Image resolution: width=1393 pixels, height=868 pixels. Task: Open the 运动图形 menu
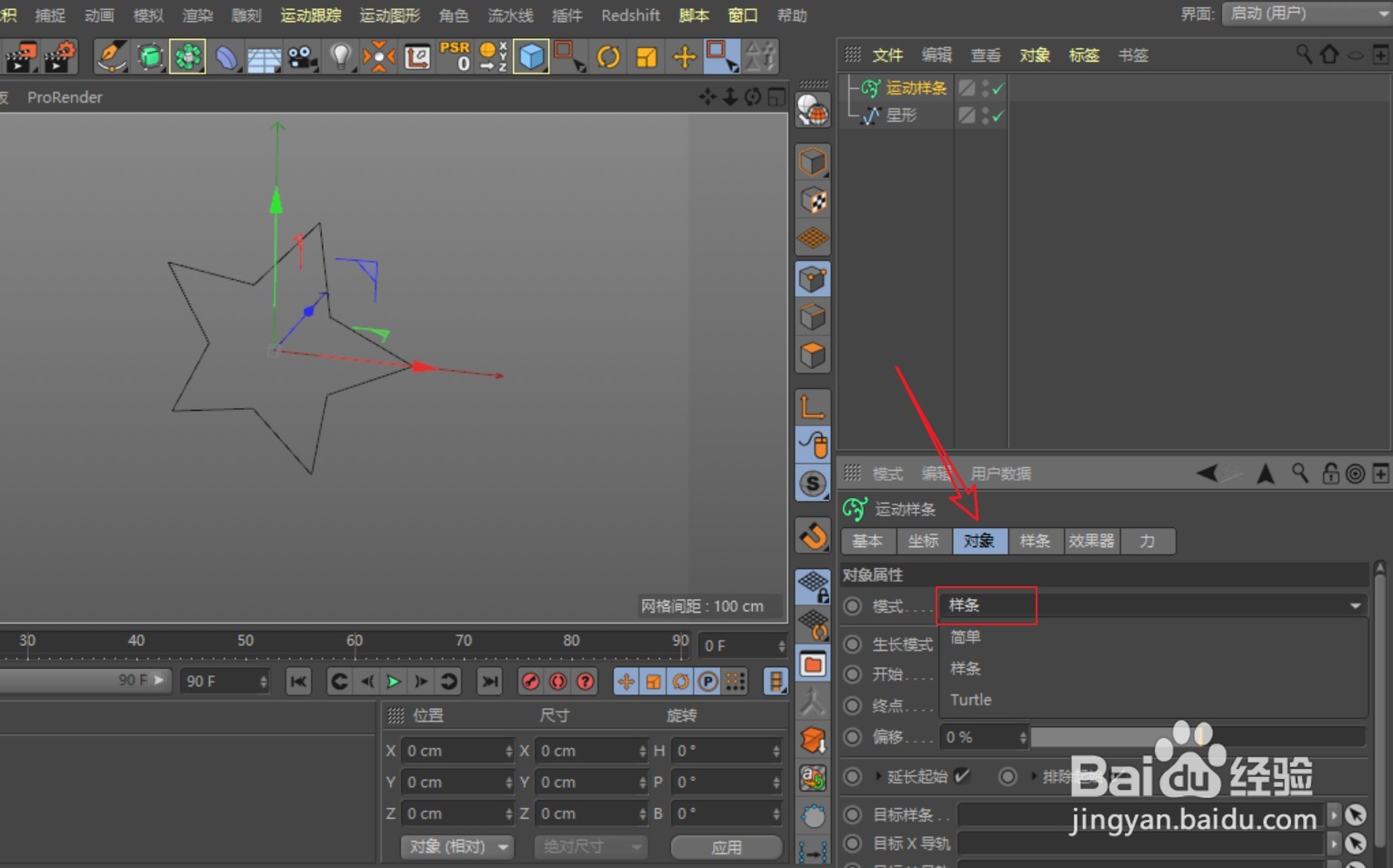(390, 15)
